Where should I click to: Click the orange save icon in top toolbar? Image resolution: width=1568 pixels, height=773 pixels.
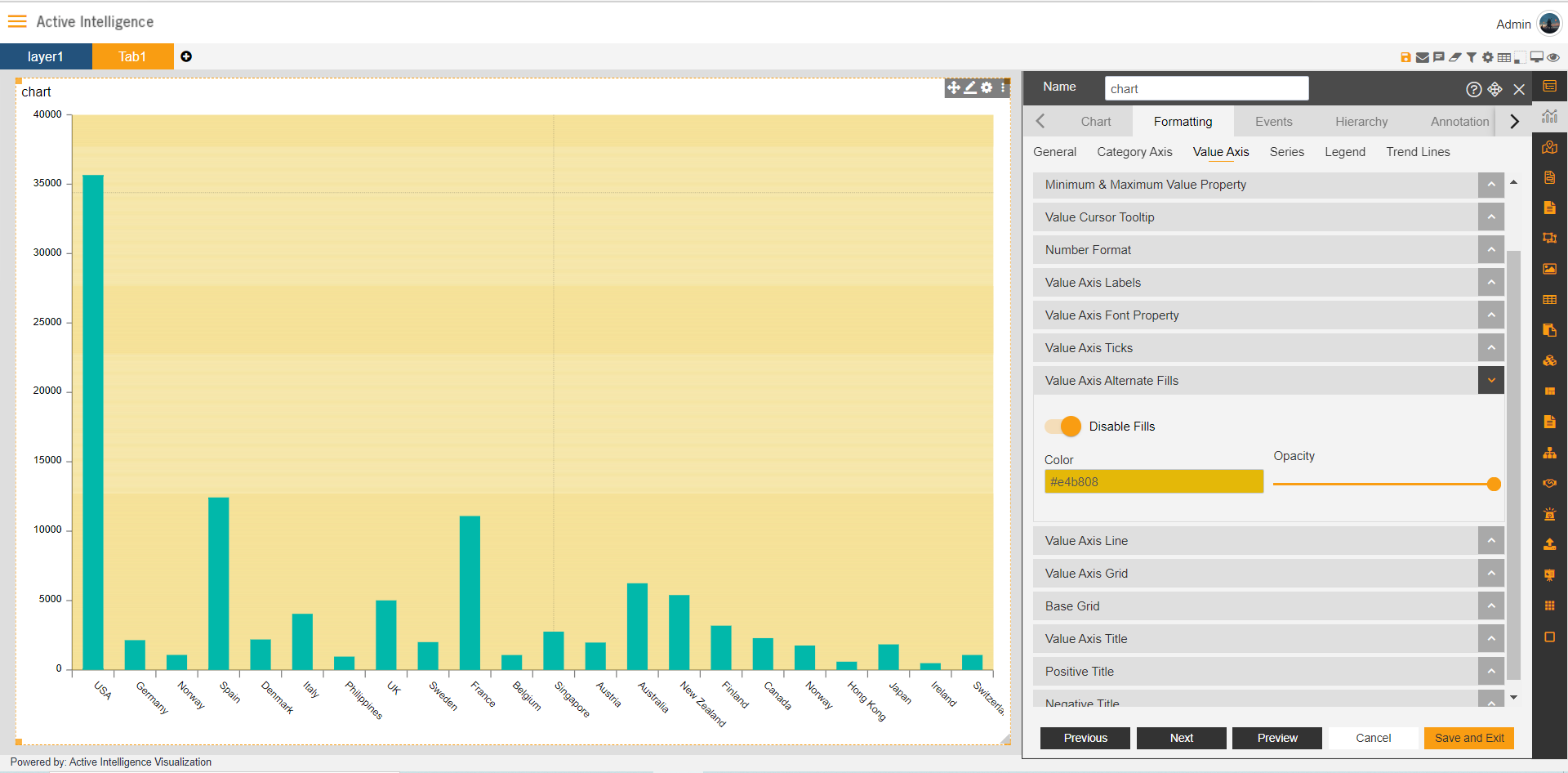point(1405,57)
